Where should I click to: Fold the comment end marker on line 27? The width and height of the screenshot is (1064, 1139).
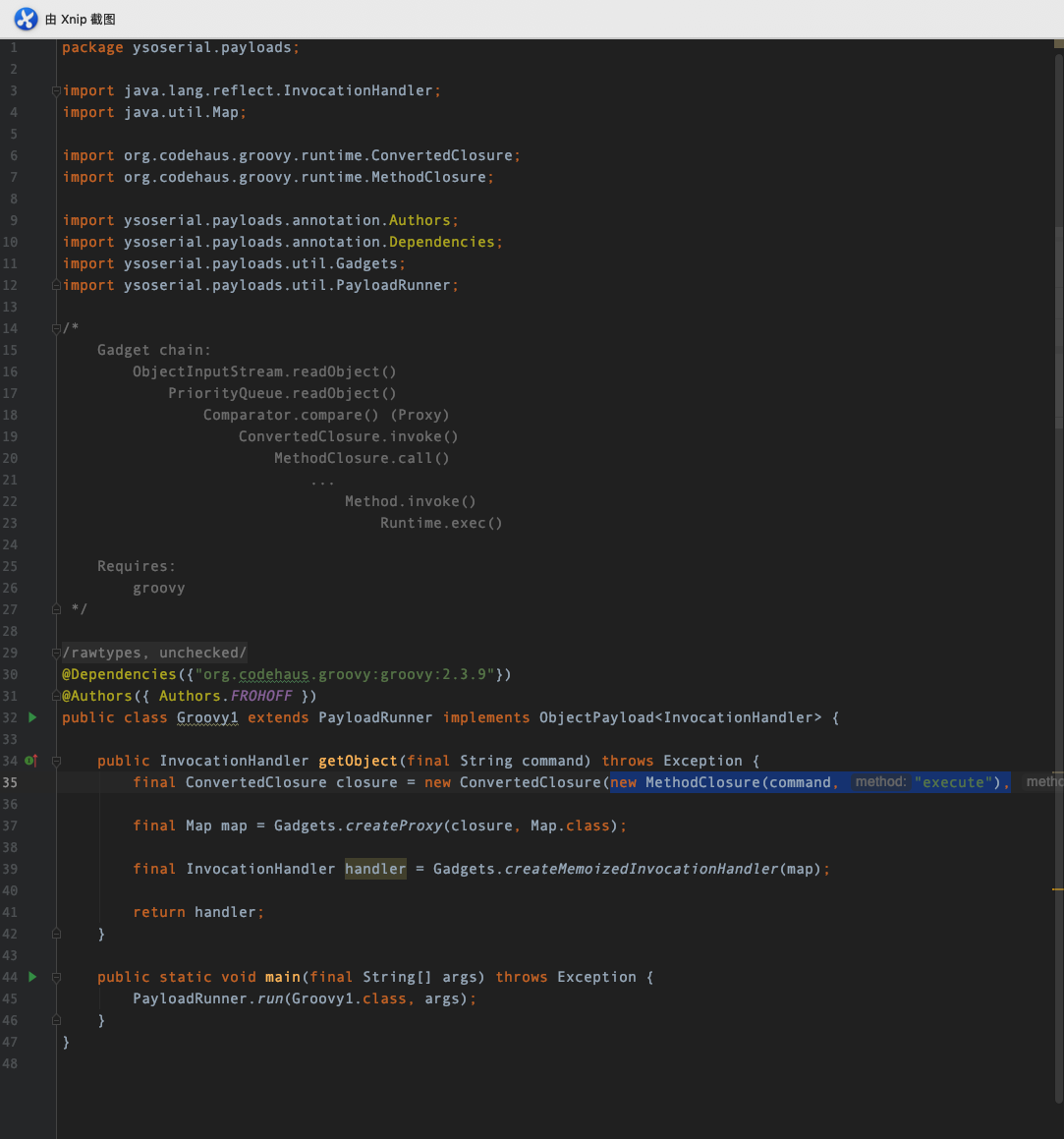pyautogui.click(x=56, y=609)
